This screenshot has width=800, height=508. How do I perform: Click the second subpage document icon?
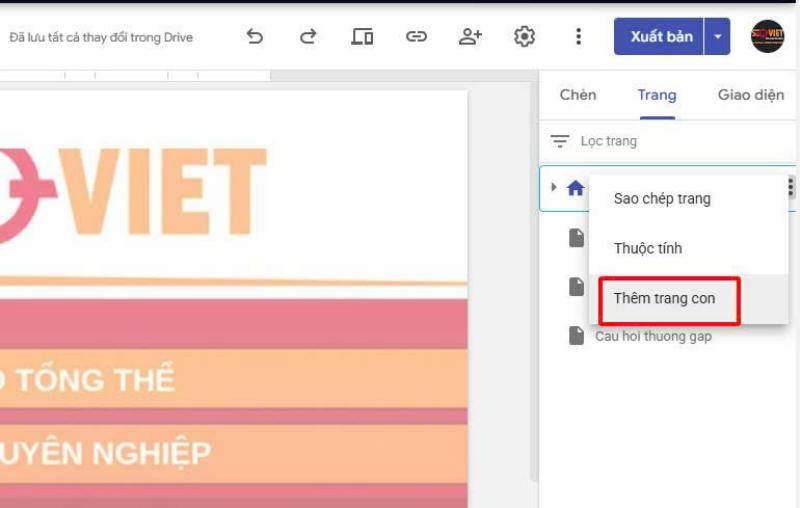[576, 287]
